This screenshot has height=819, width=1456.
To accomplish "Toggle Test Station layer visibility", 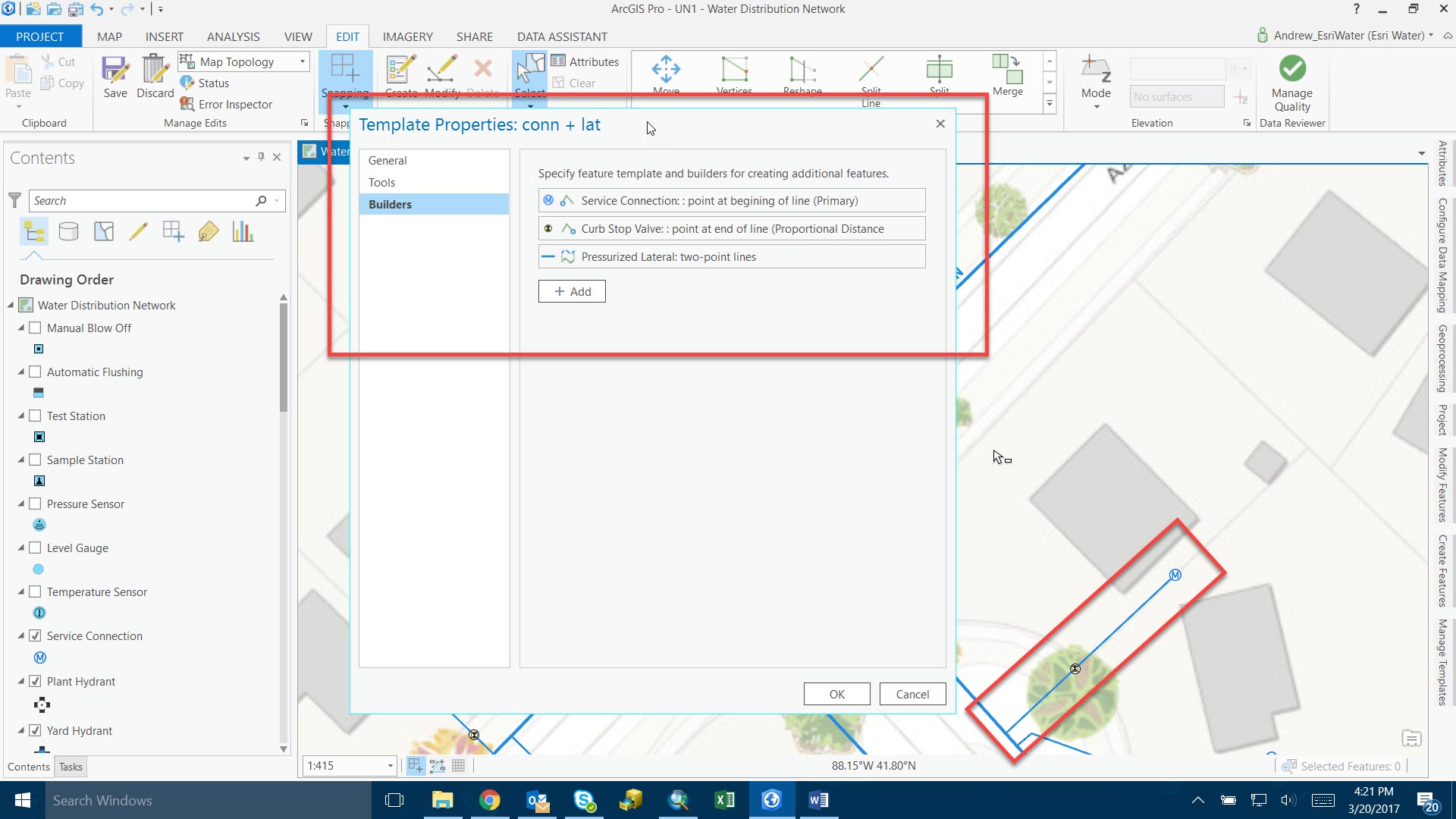I will point(35,416).
